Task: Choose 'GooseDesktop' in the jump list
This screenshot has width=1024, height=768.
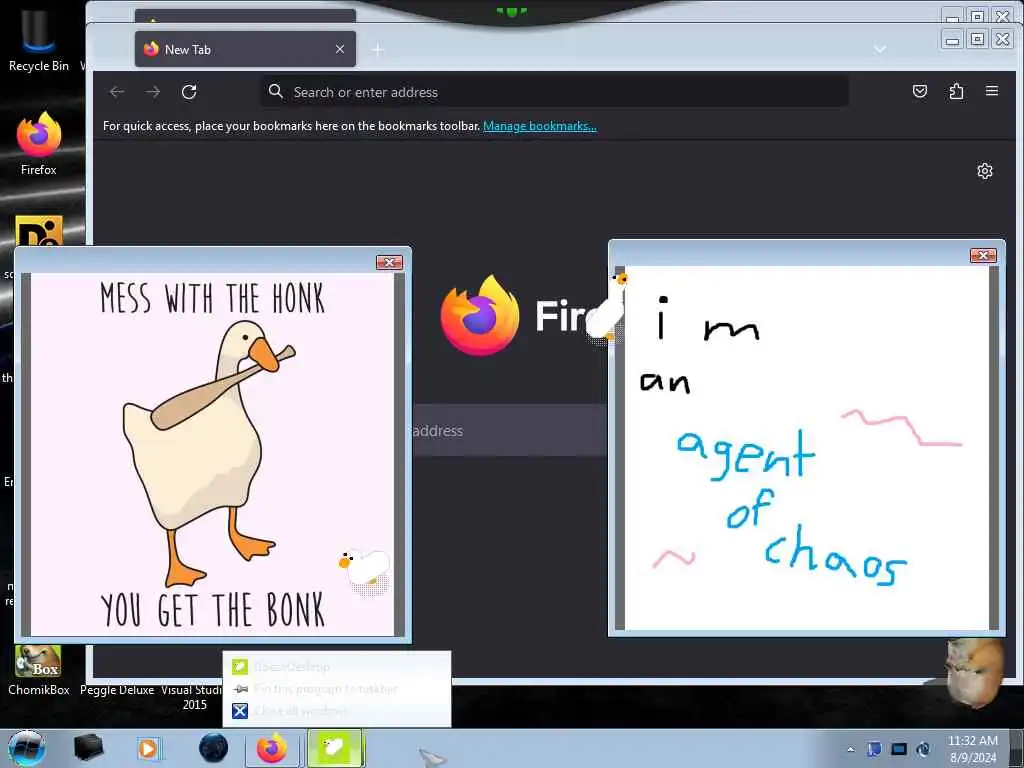Action: pyautogui.click(x=336, y=667)
